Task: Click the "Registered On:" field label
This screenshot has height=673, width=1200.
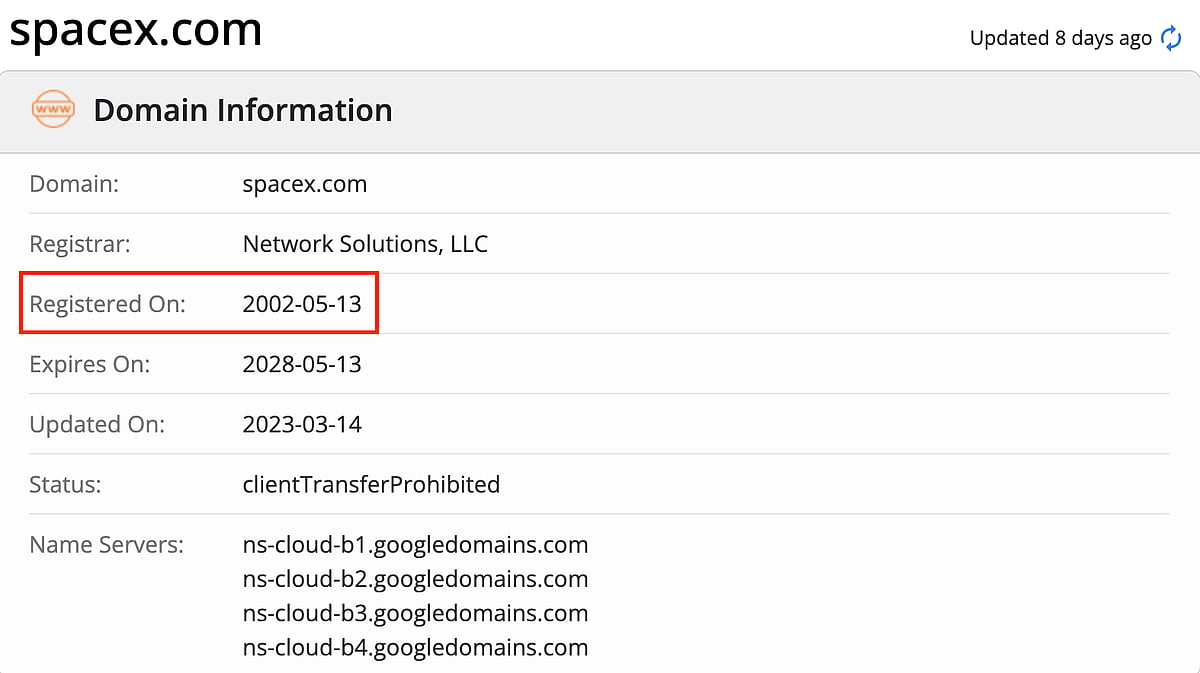Action: pyautogui.click(x=107, y=304)
